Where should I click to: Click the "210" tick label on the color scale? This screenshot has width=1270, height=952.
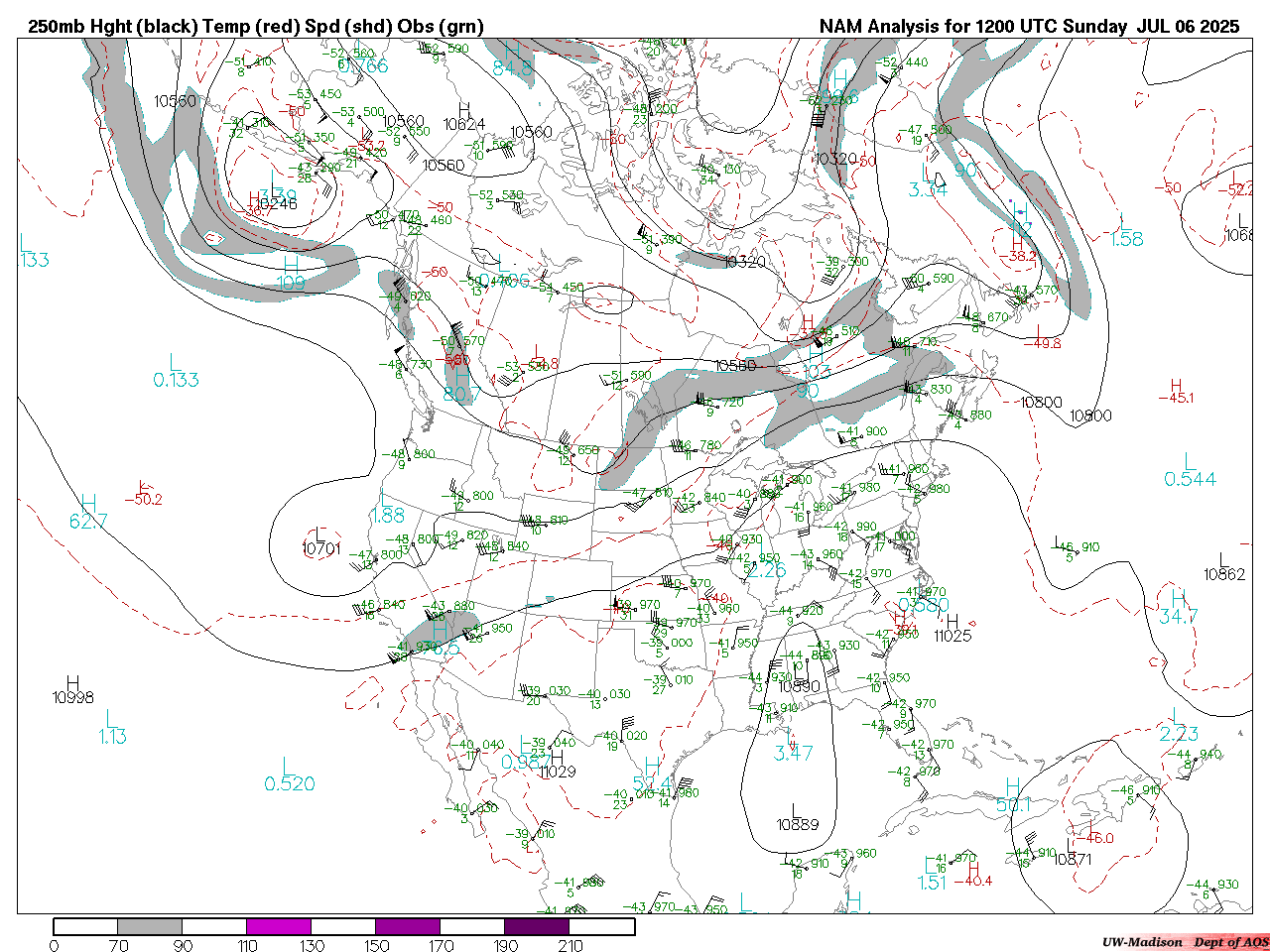tap(571, 945)
